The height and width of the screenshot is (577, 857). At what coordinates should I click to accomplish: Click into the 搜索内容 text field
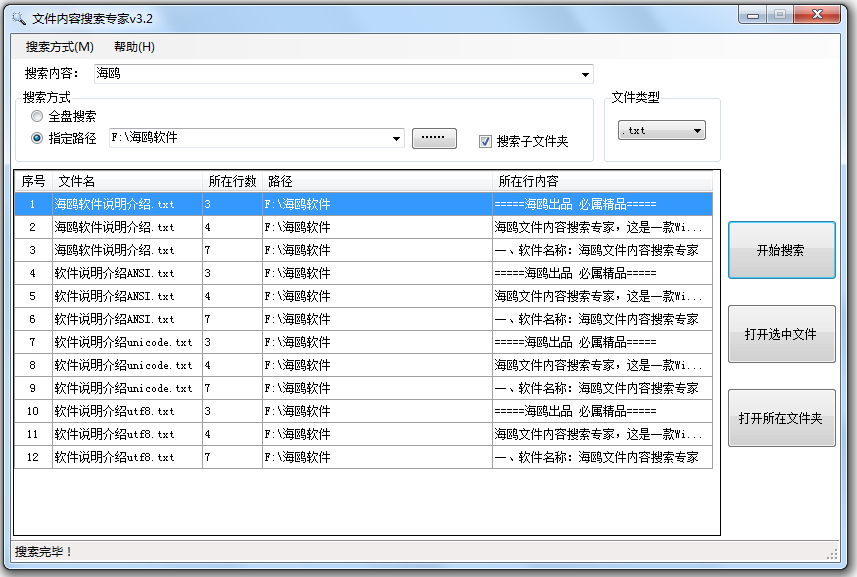pos(335,75)
